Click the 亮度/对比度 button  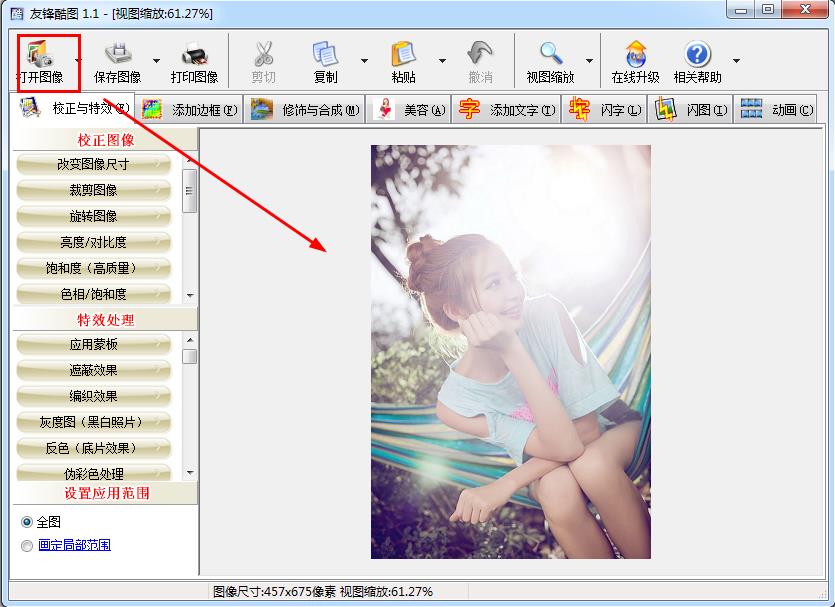click(93, 242)
